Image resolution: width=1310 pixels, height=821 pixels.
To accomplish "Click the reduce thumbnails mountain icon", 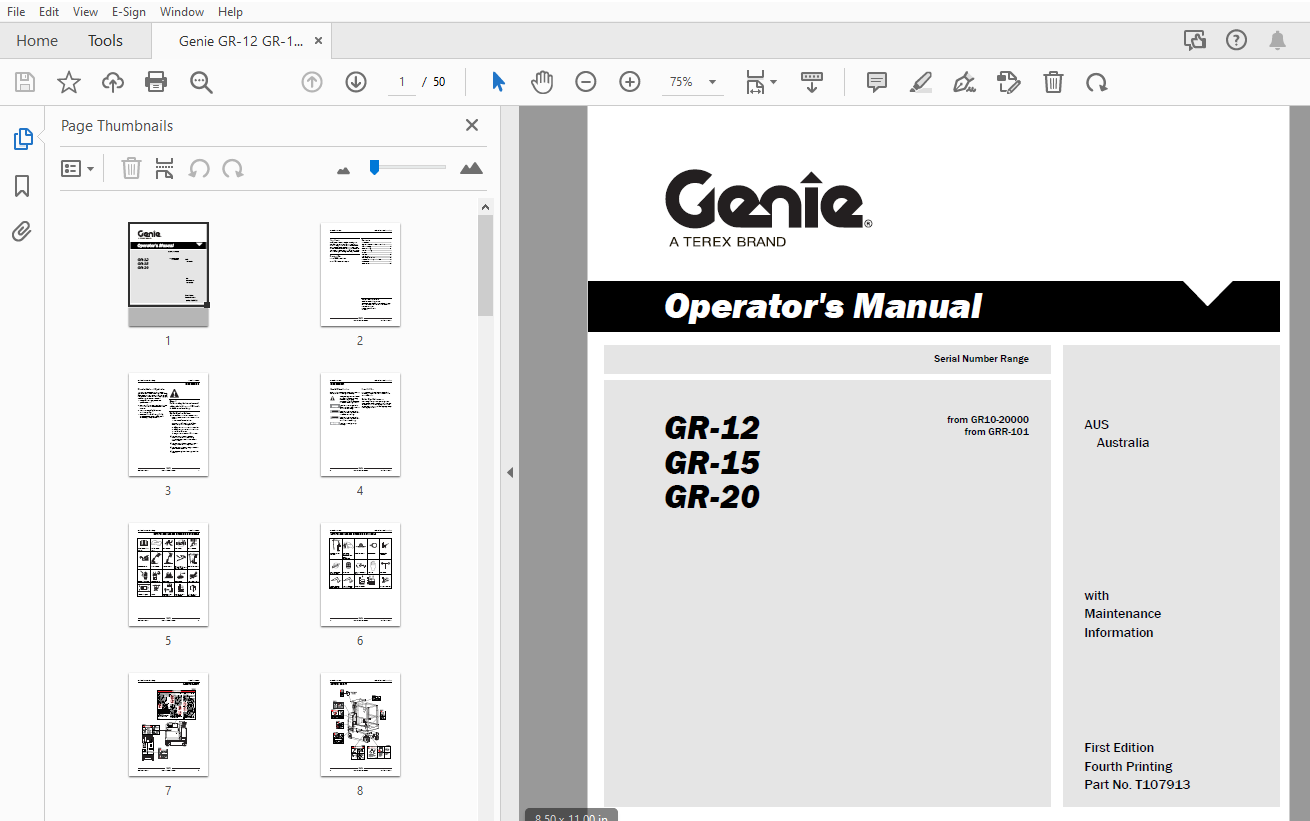I will (x=344, y=170).
